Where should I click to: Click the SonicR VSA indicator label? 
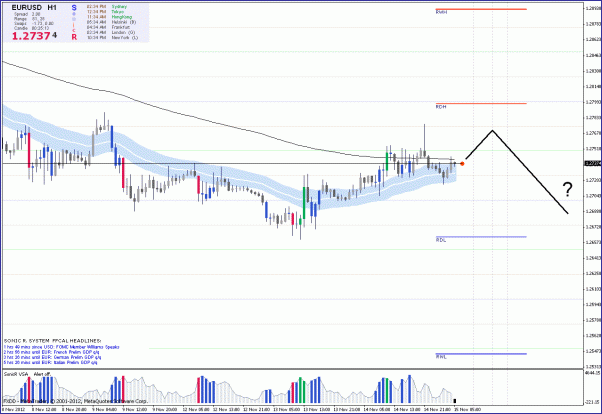(16, 374)
